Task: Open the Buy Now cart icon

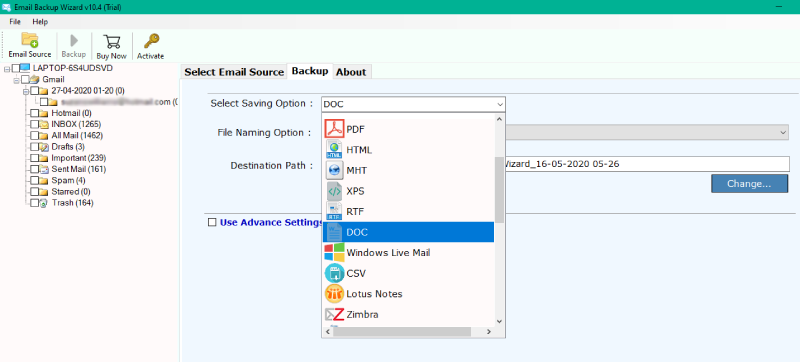Action: pos(111,41)
